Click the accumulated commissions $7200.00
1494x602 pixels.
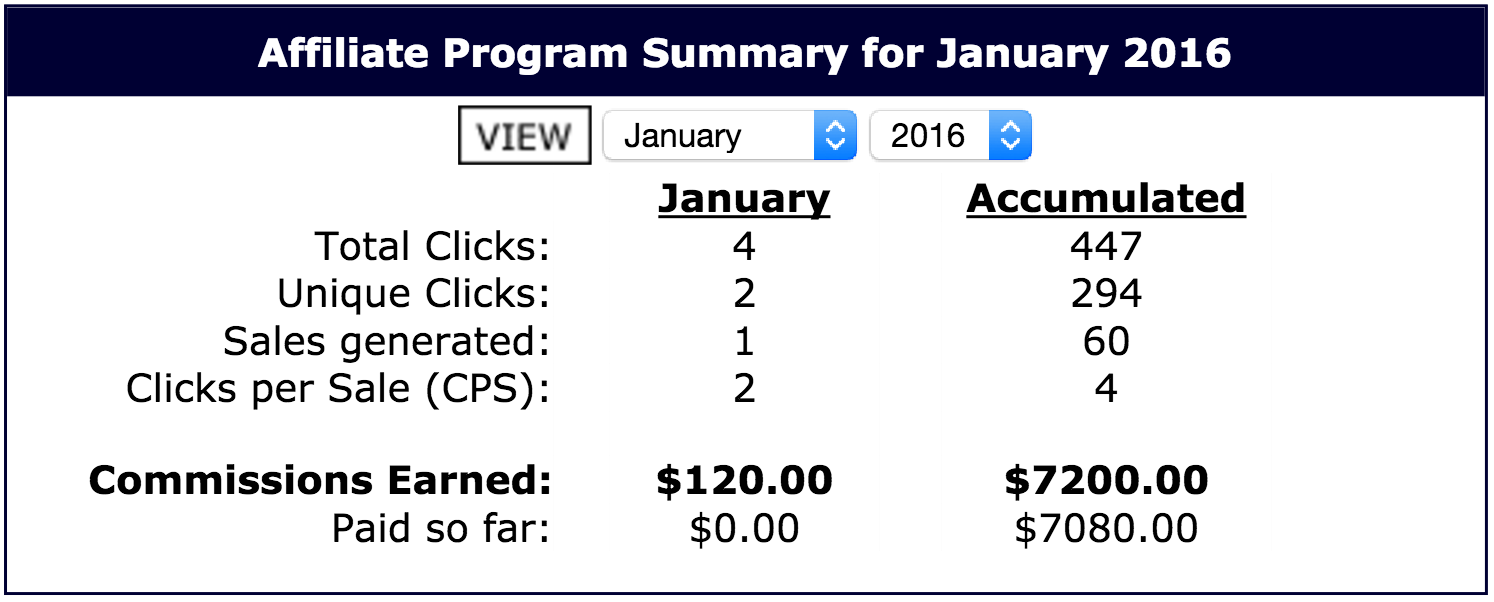tap(1106, 481)
